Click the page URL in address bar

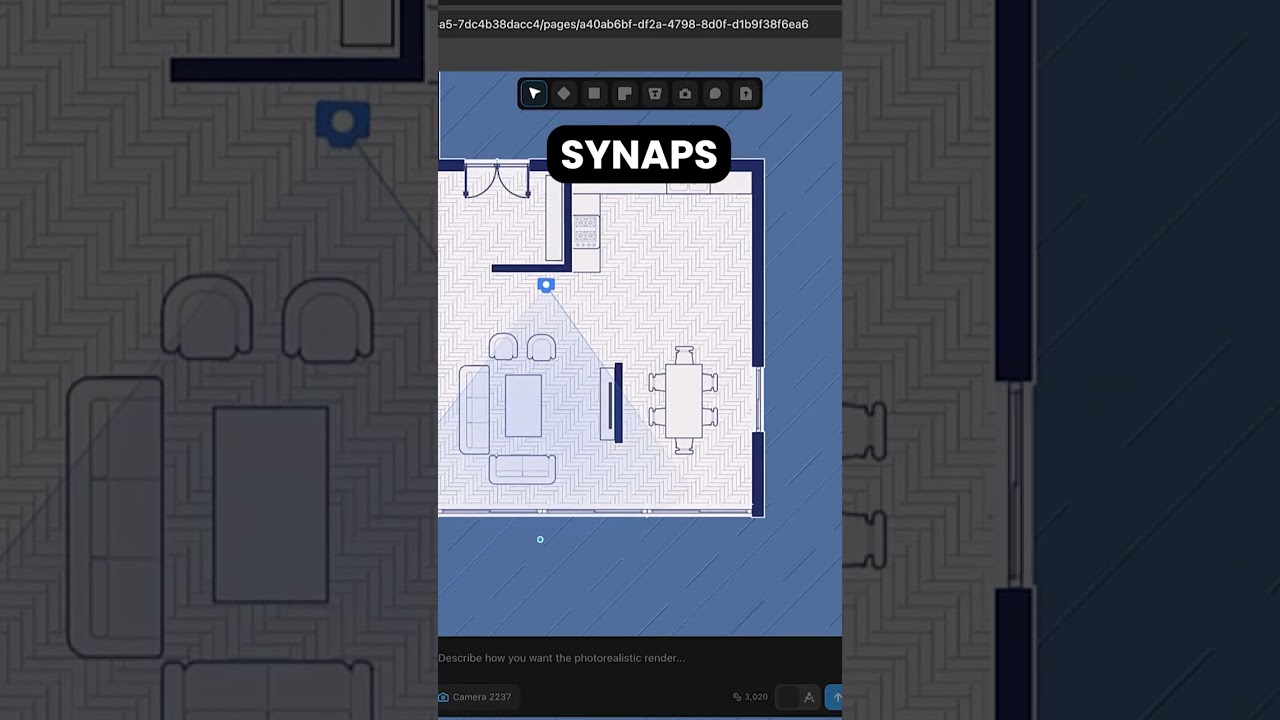[x=624, y=24]
